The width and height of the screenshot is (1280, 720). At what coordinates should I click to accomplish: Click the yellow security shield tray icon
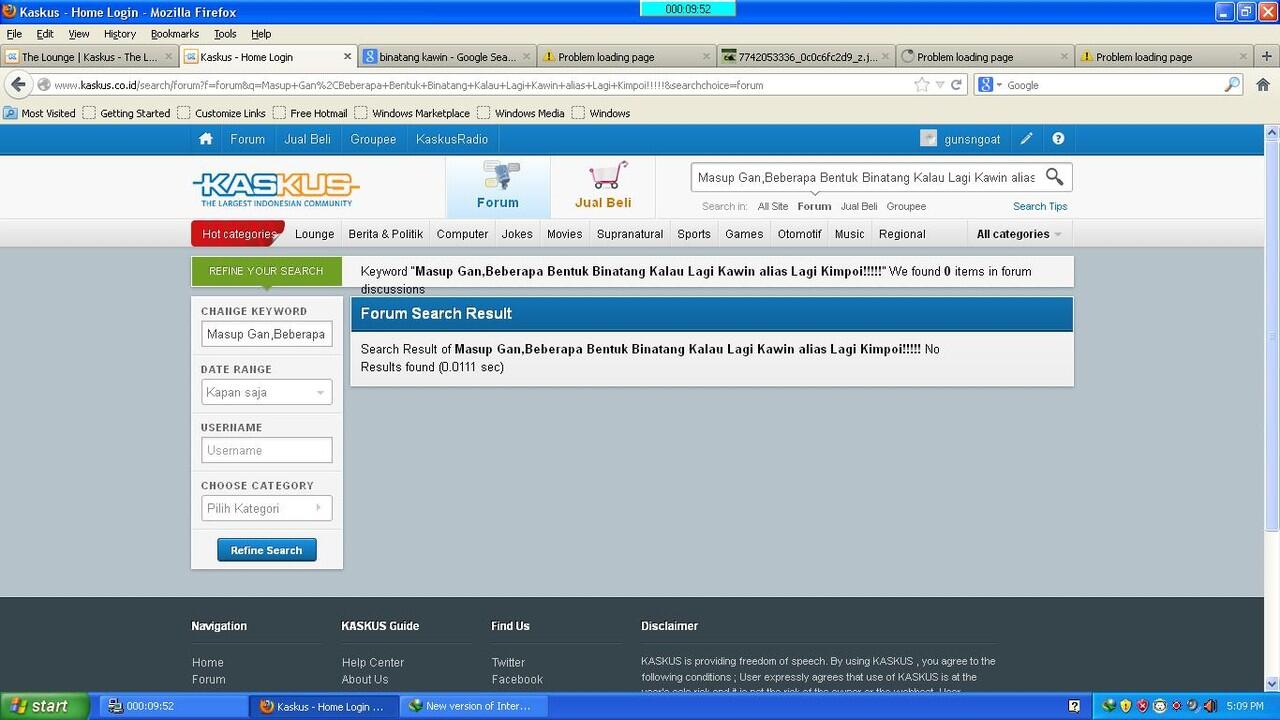(1125, 706)
